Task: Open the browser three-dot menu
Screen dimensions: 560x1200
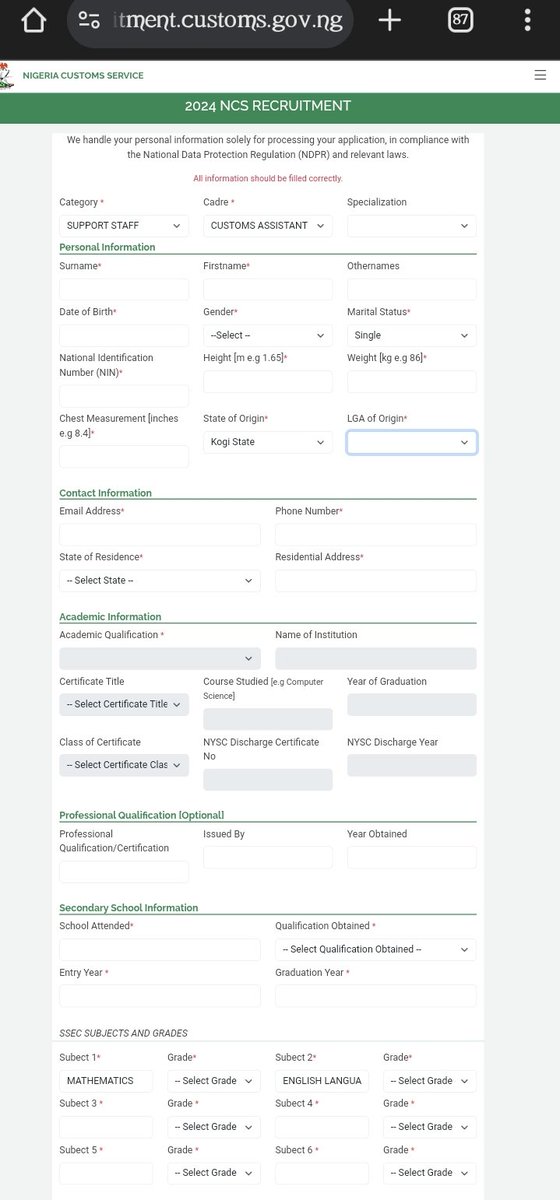Action: 527,21
